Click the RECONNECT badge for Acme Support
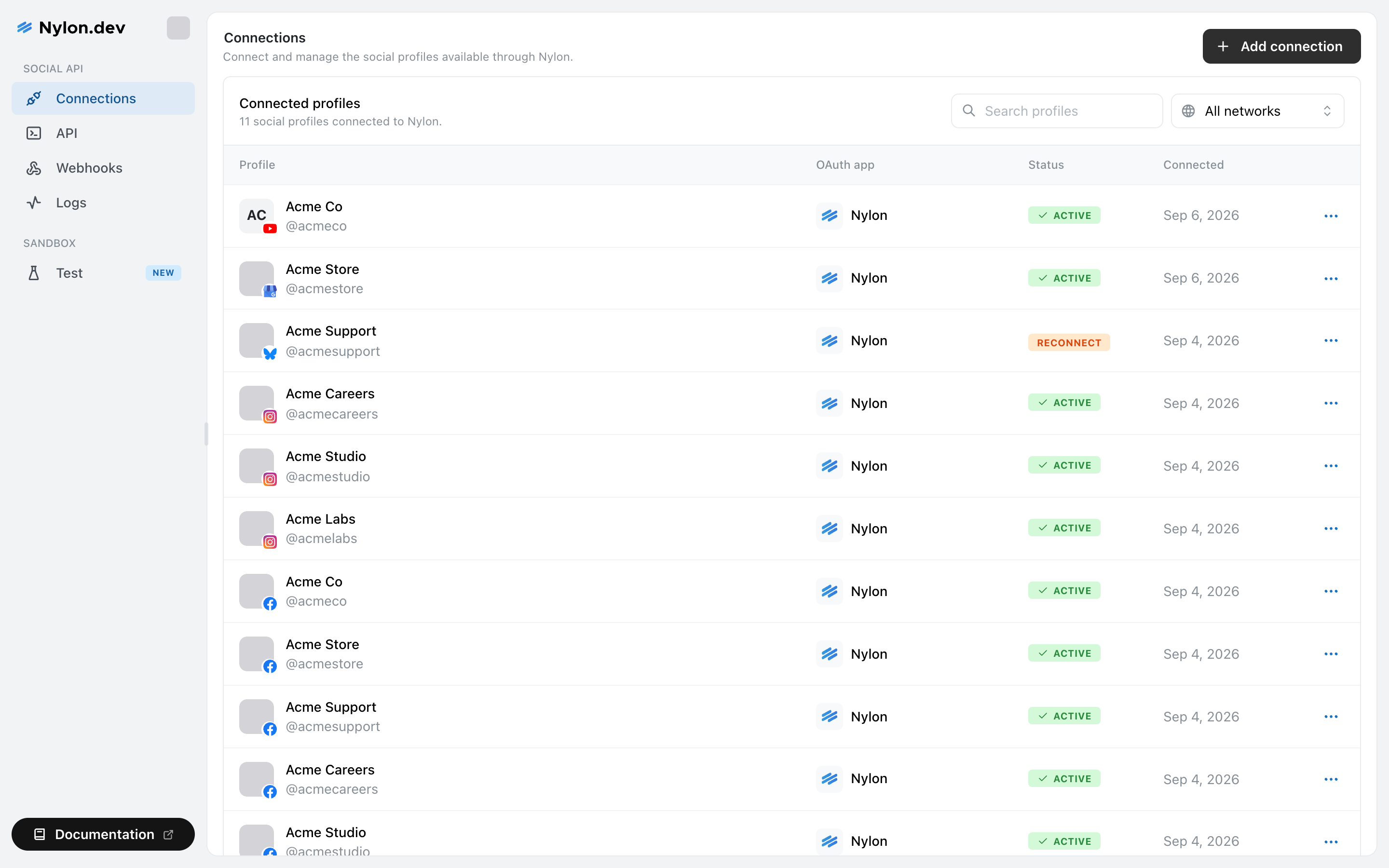1389x868 pixels. [x=1069, y=342]
